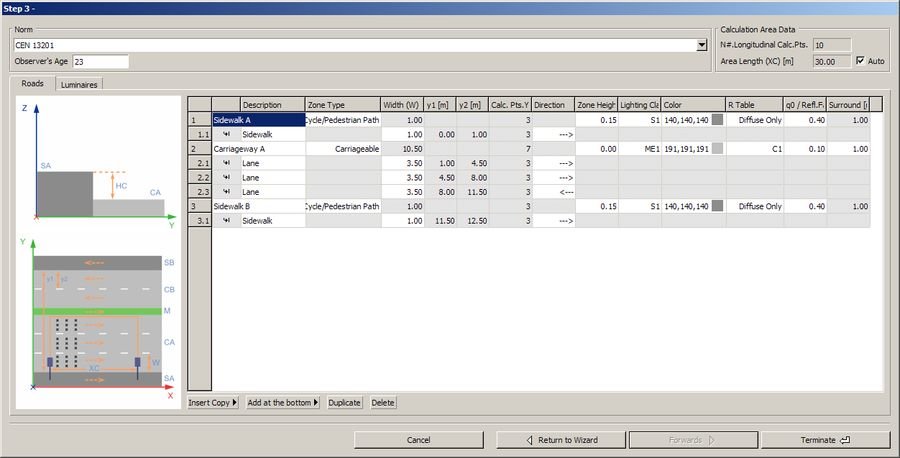
Task: Click the 0.10 q0 cell
Action: (805, 149)
